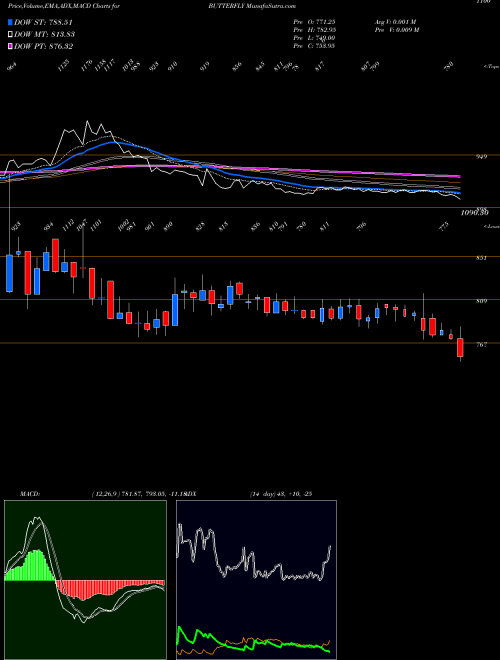The image size is (500, 660).
Task: Click the Pre C: 753.95 value
Action: tap(314, 46)
